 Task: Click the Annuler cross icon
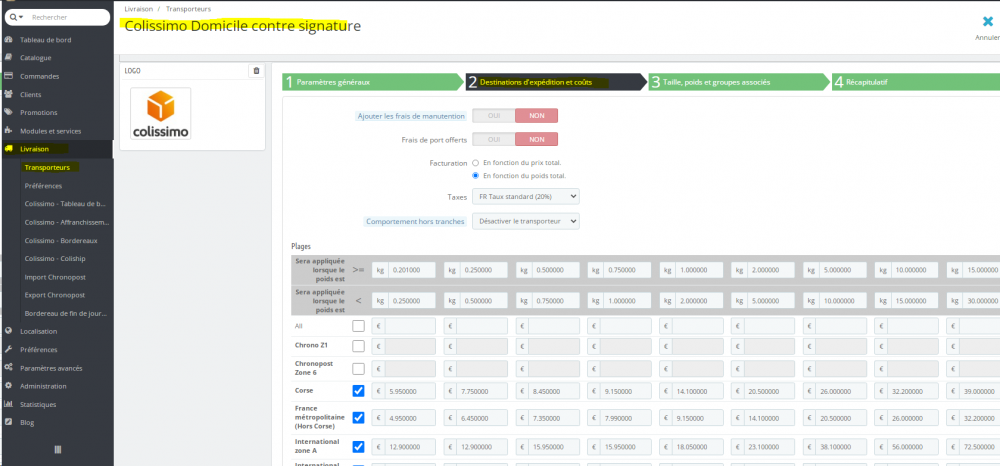tap(988, 22)
